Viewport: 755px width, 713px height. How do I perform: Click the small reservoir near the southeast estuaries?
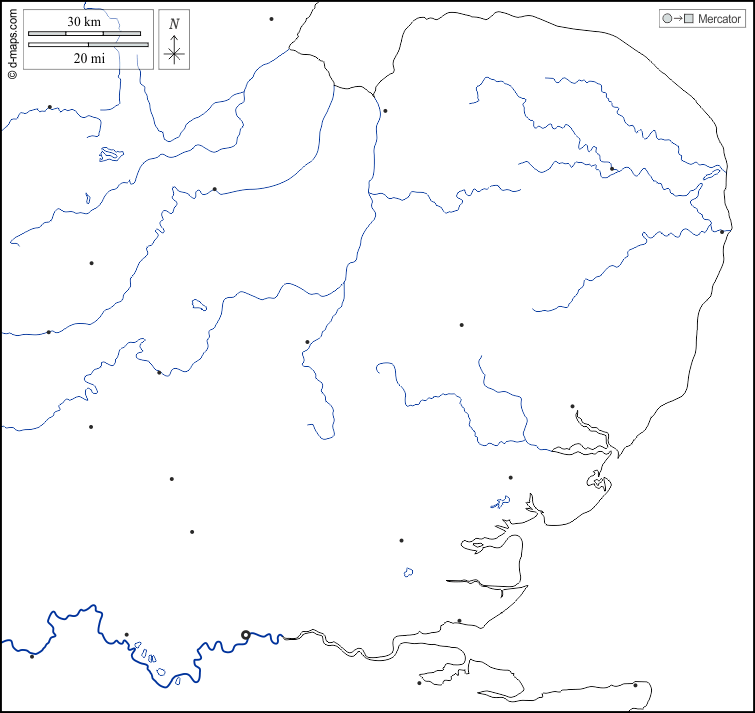[500, 503]
